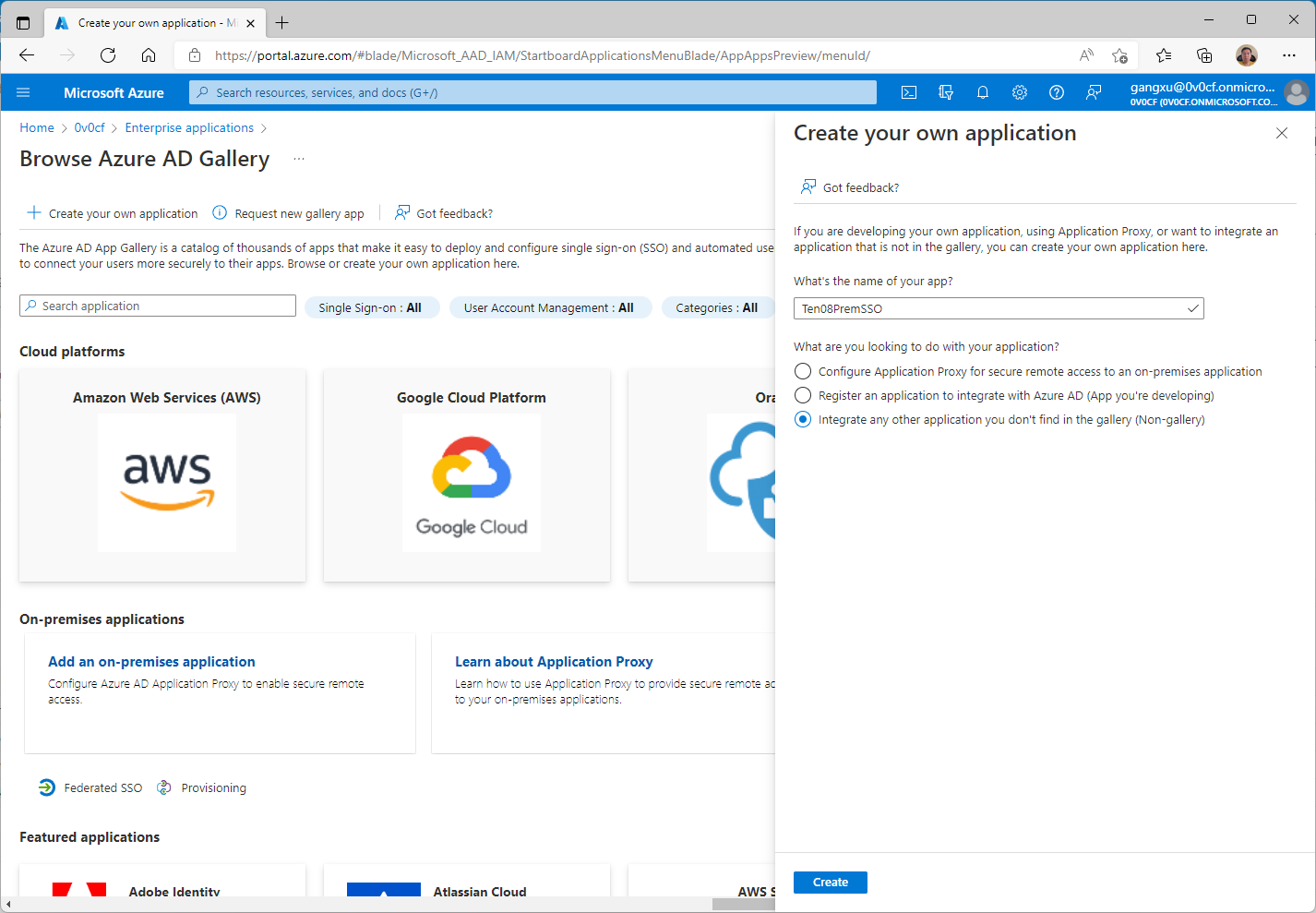Screen dimensions: 1316x913
Task: Open the User Account Management filter
Action: [550, 307]
